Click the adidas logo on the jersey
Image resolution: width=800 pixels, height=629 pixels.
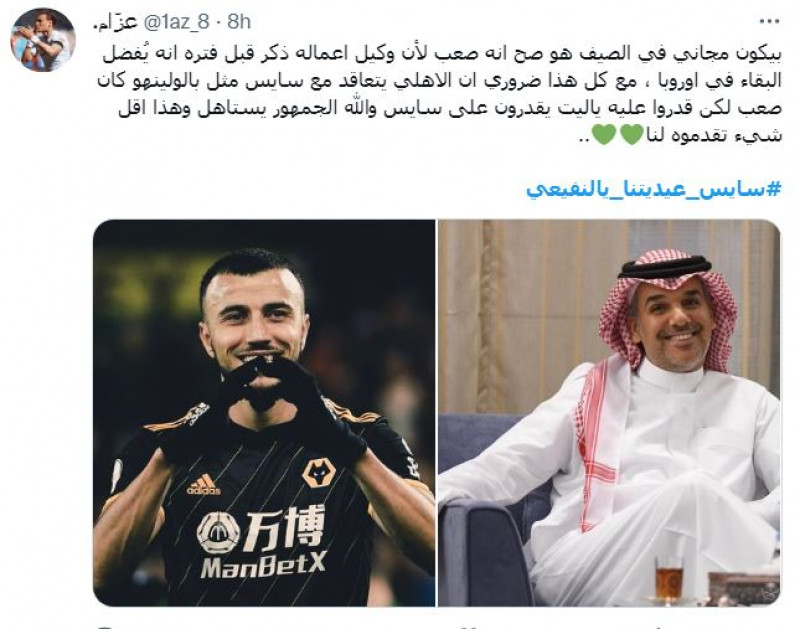tap(204, 485)
